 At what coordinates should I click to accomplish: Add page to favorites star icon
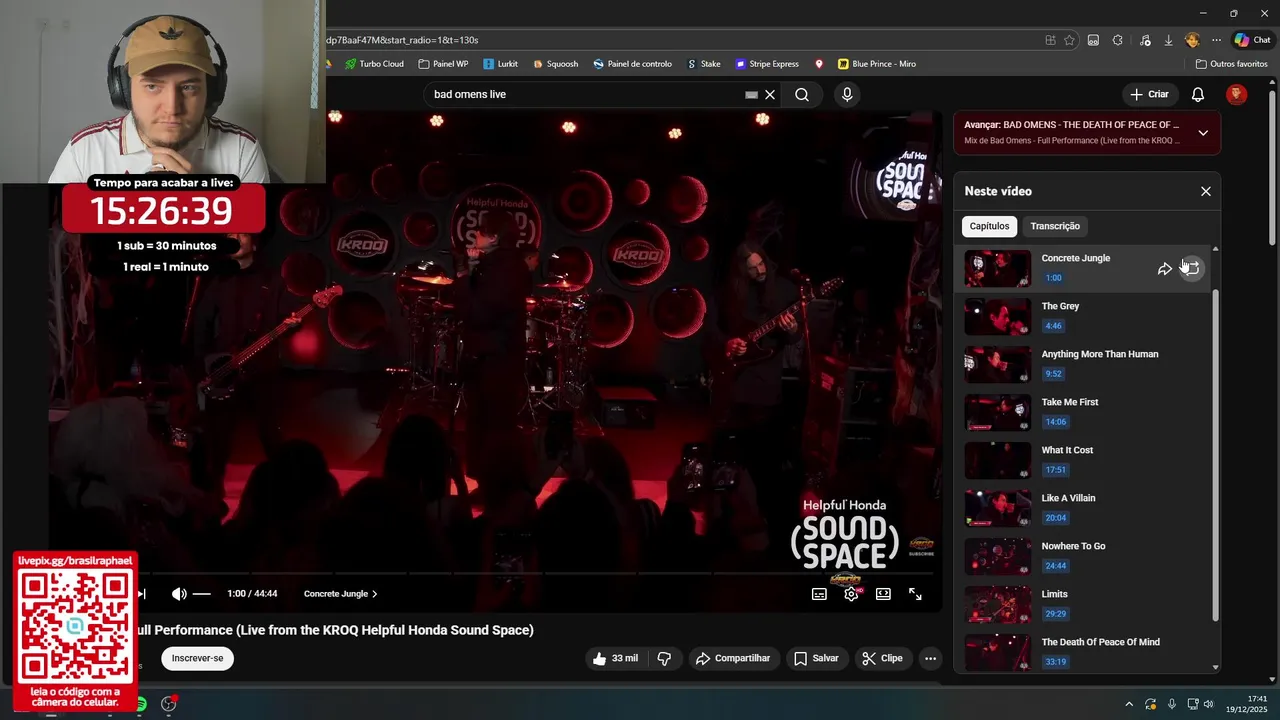pos(1070,40)
